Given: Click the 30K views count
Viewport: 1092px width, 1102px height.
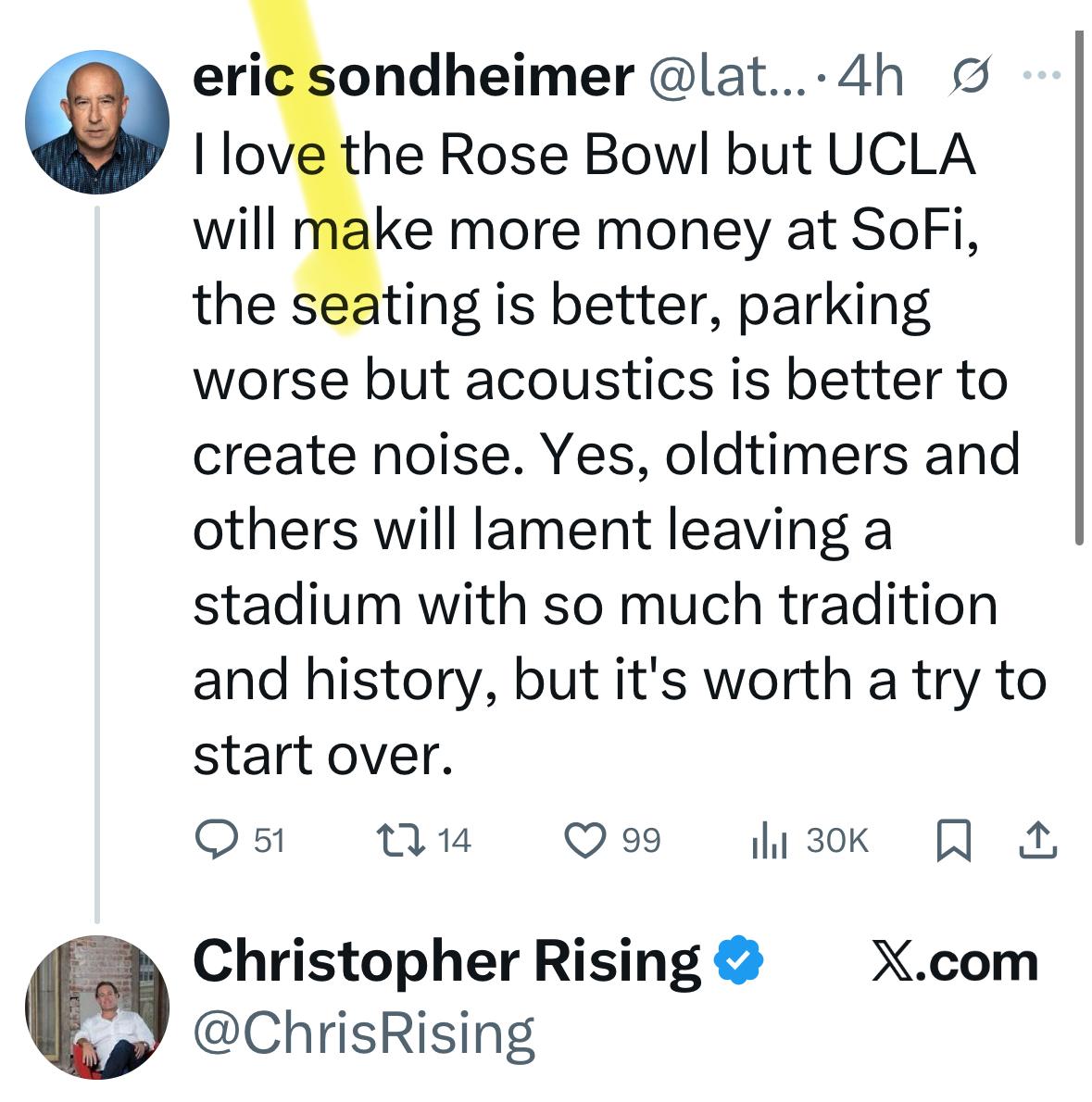Looking at the screenshot, I should 836,840.
